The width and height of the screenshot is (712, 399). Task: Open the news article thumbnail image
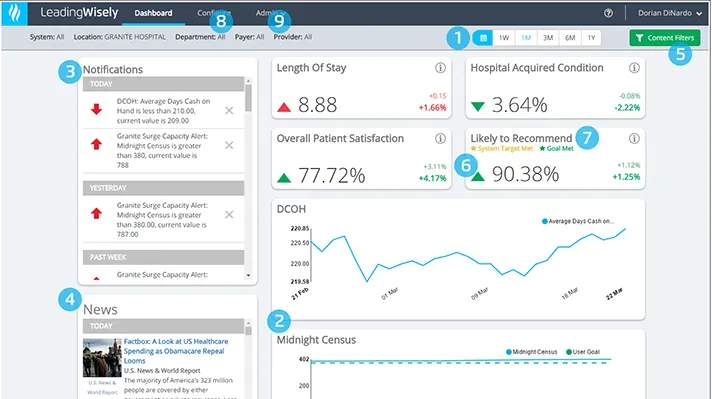pyautogui.click(x=102, y=357)
